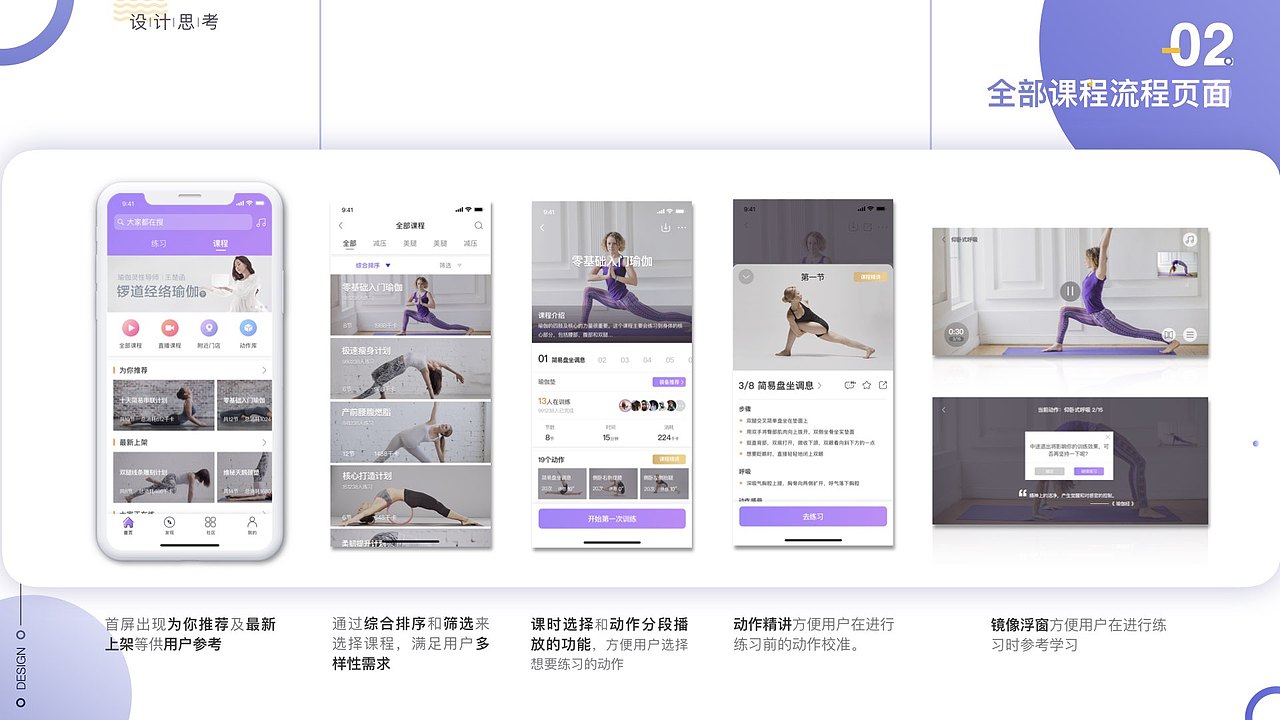Tap the music note icon beside the search bar

(x=261, y=222)
